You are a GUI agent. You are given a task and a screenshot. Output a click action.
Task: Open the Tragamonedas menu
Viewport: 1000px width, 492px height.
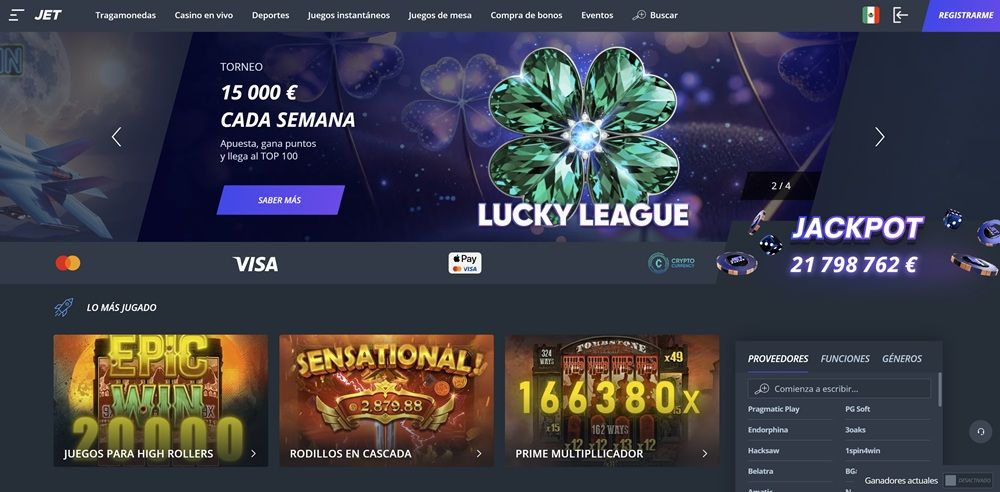[126, 15]
